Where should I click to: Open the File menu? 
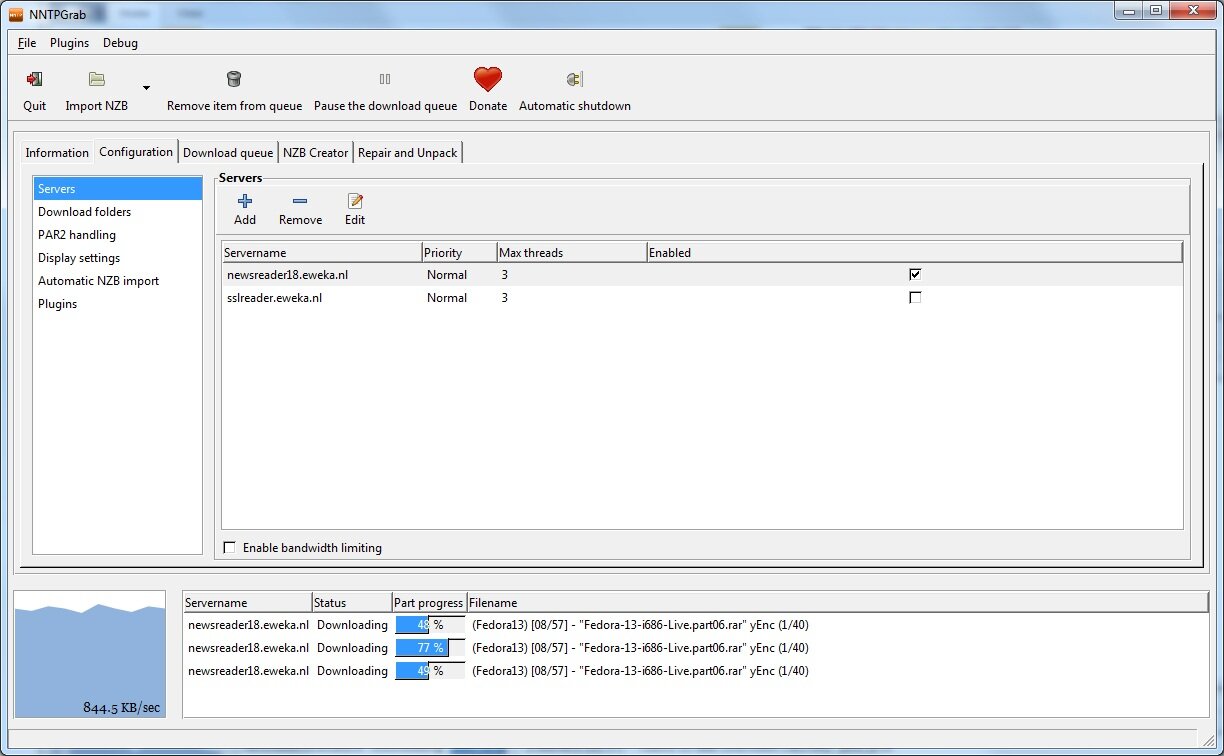click(27, 43)
